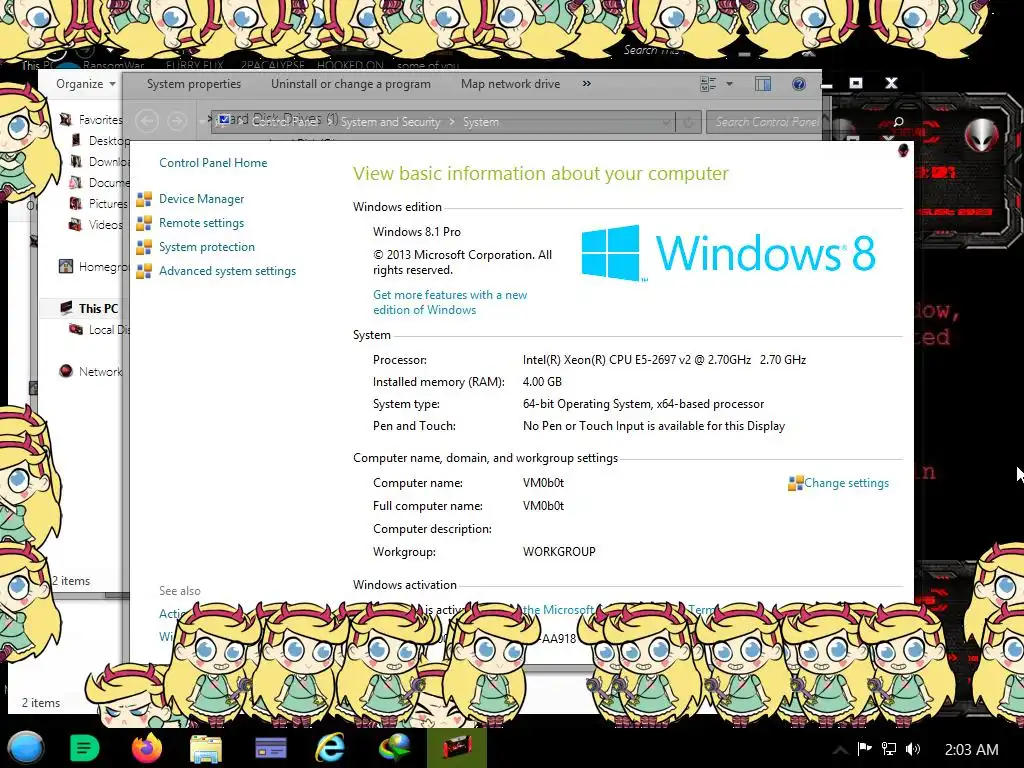Go back with the back arrow button
The height and width of the screenshot is (768, 1024).
(x=147, y=121)
